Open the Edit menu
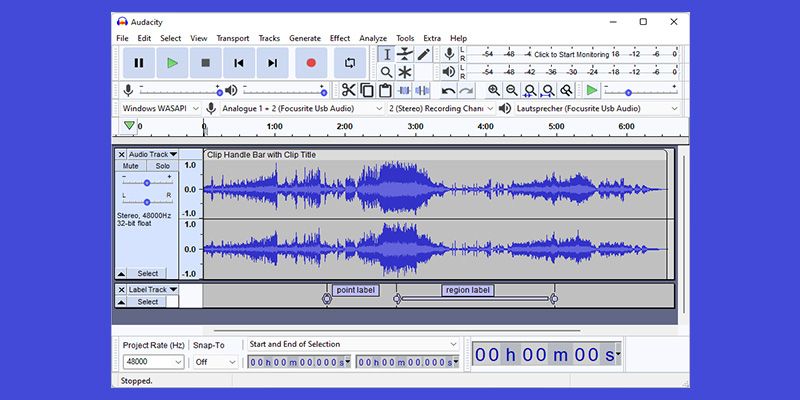The width and height of the screenshot is (800, 400). [x=144, y=38]
